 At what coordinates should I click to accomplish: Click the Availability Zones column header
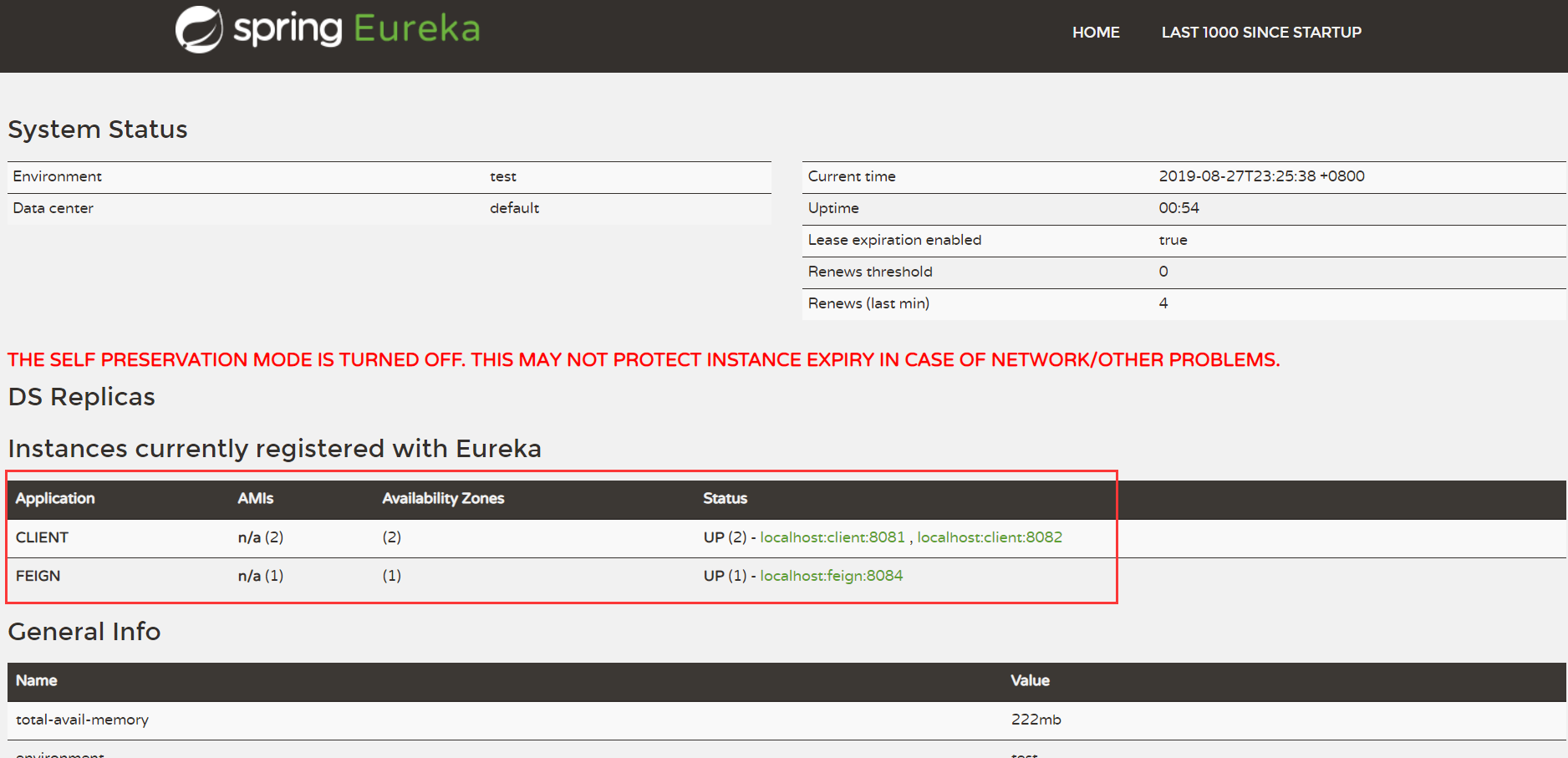click(443, 498)
